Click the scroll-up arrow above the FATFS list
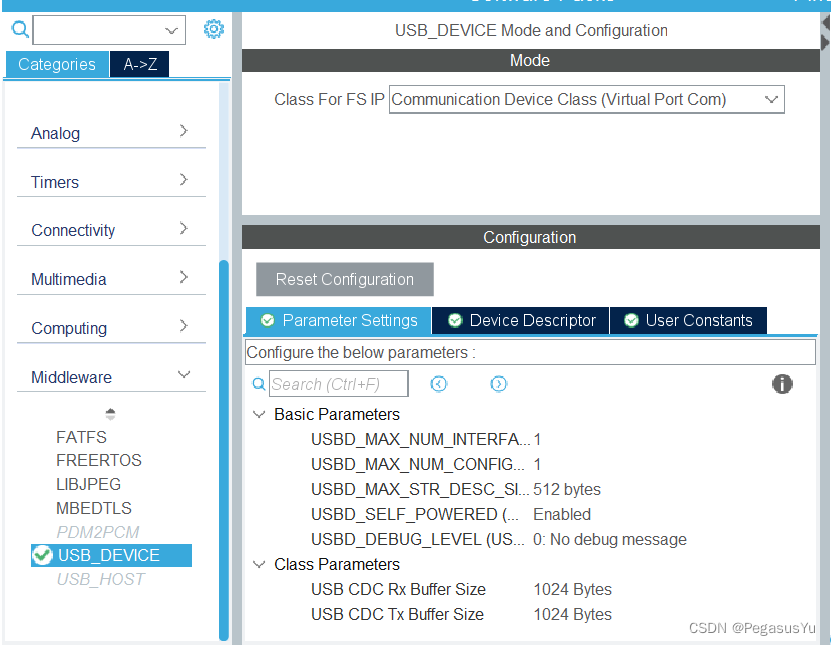This screenshot has height=645, width=831. tap(110, 412)
